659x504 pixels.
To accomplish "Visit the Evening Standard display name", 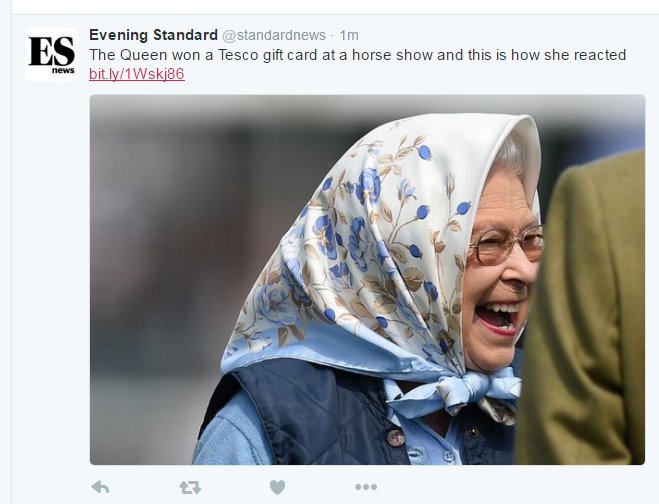I will (x=153, y=35).
